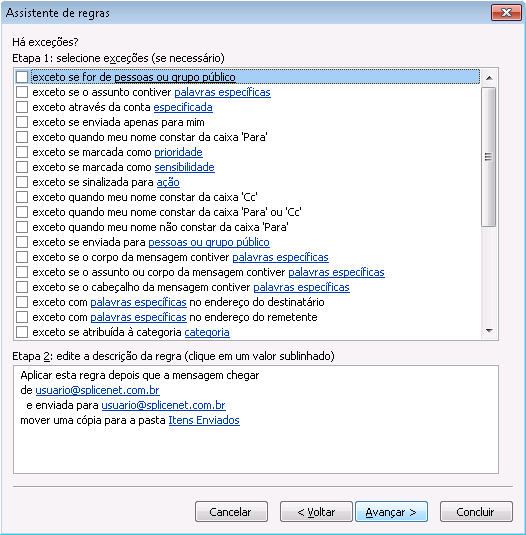Click the exceptions list scrollbar thumb

[x=488, y=157]
